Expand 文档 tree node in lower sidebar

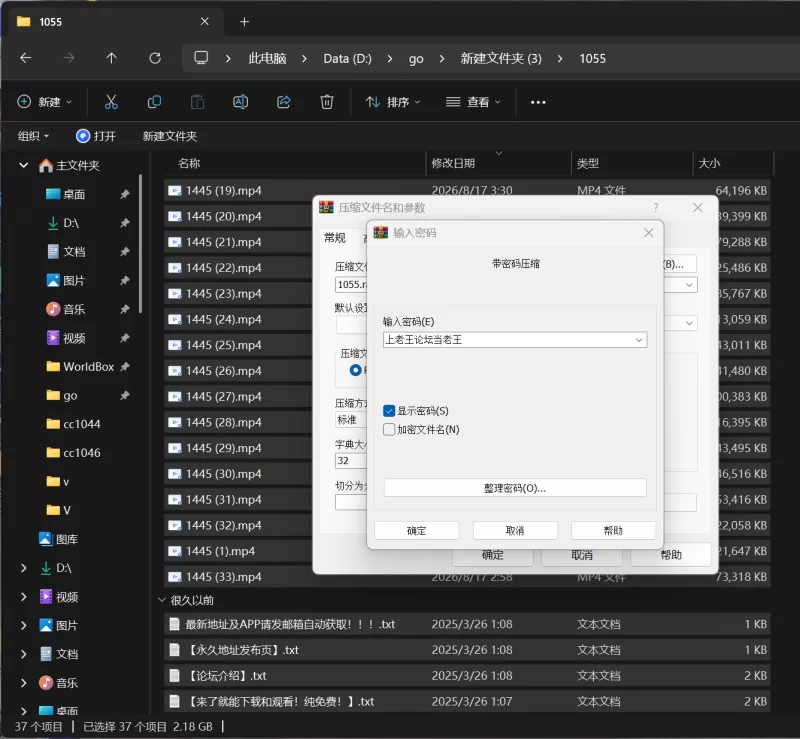pos(23,654)
